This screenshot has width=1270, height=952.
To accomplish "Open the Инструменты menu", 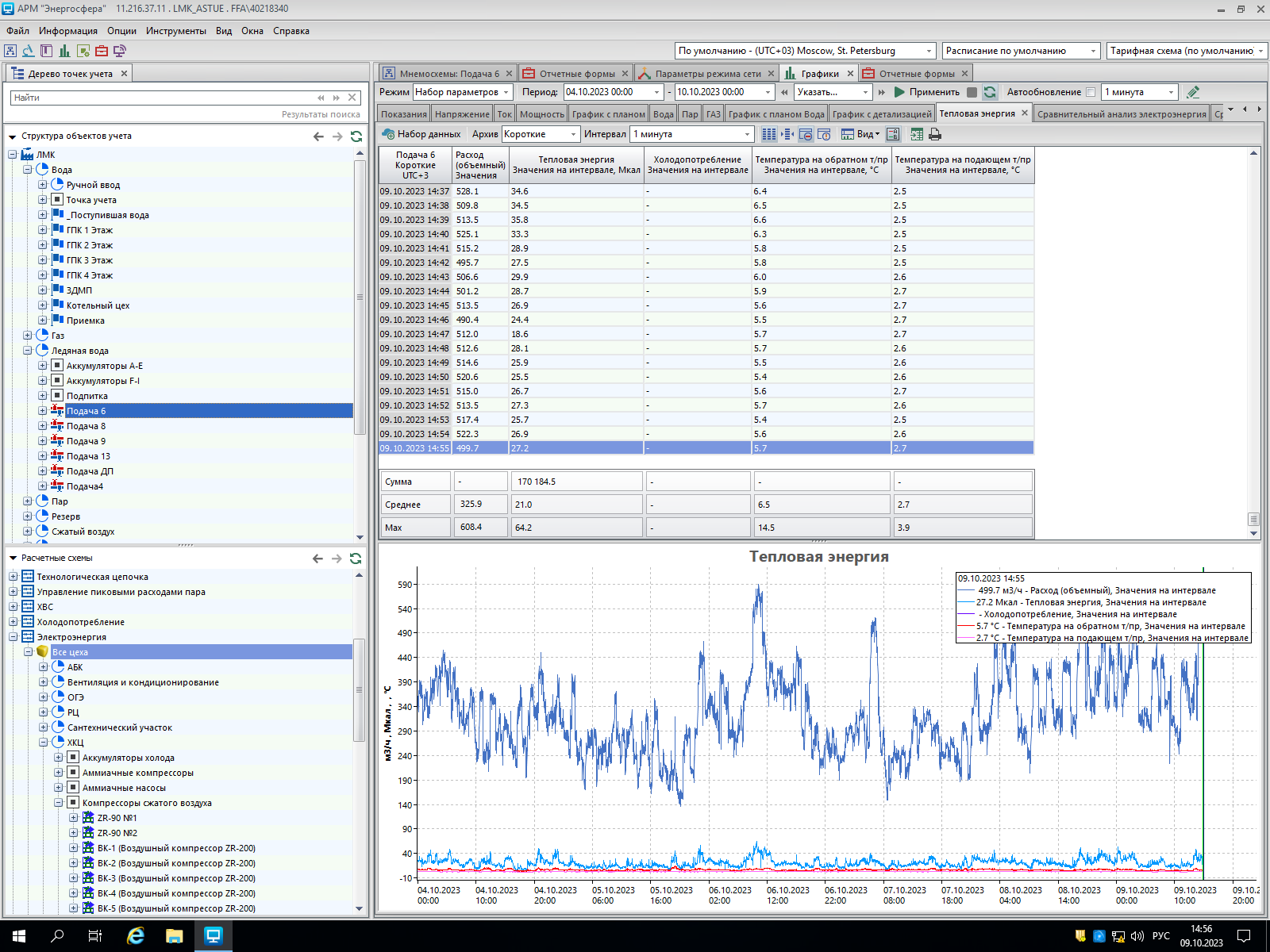I will click(x=175, y=31).
